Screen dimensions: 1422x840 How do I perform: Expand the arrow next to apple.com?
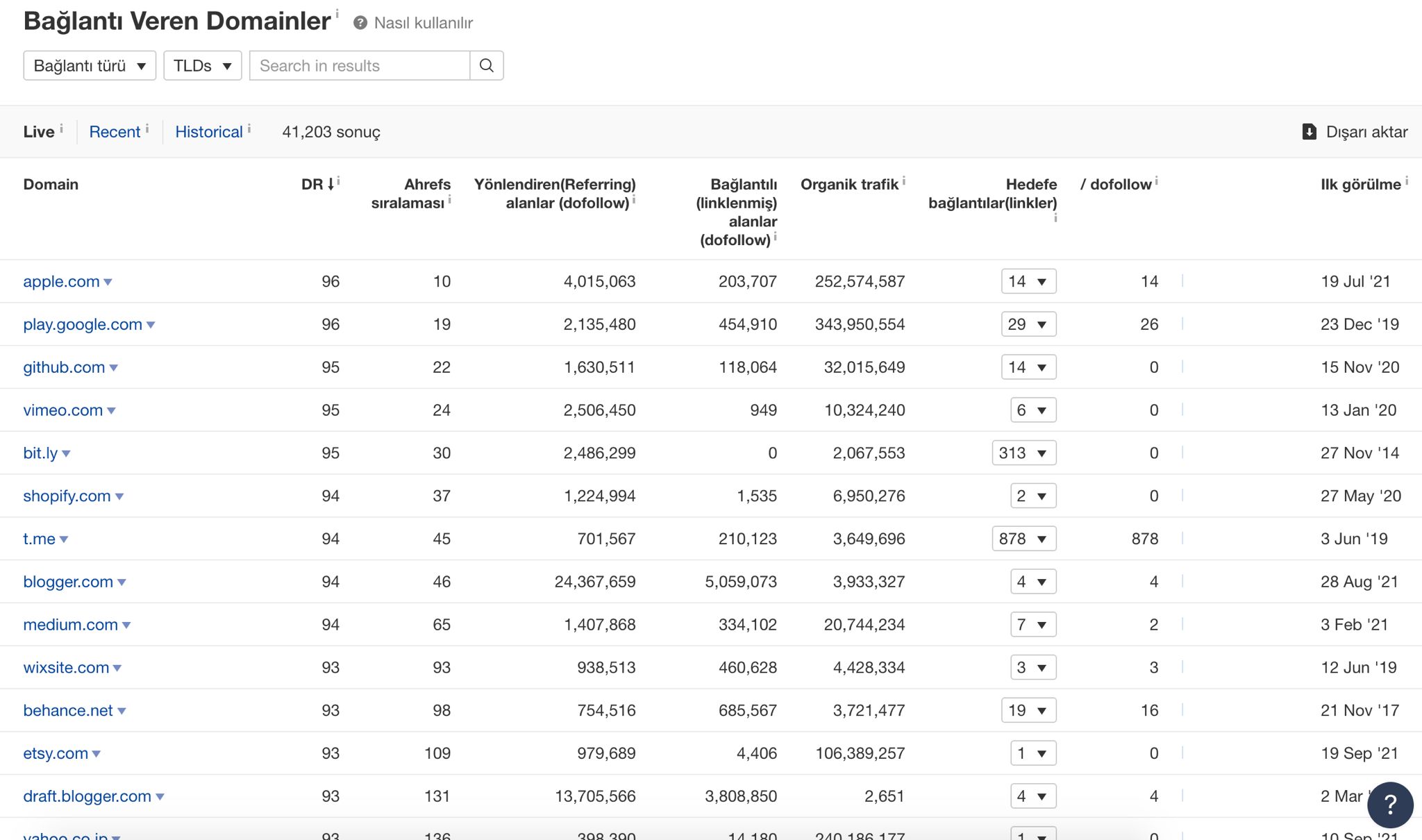point(108,283)
